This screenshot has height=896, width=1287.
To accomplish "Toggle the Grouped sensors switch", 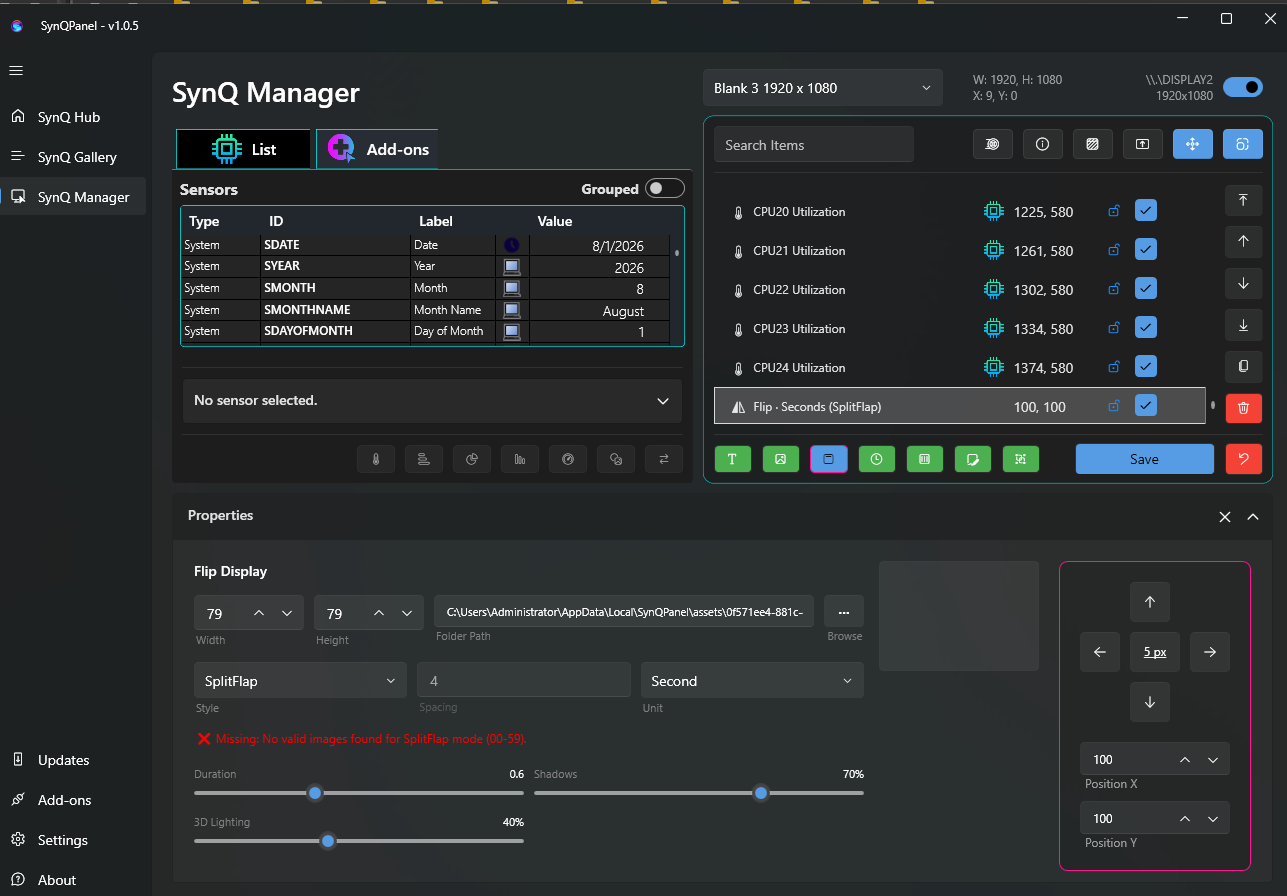I will (x=665, y=188).
